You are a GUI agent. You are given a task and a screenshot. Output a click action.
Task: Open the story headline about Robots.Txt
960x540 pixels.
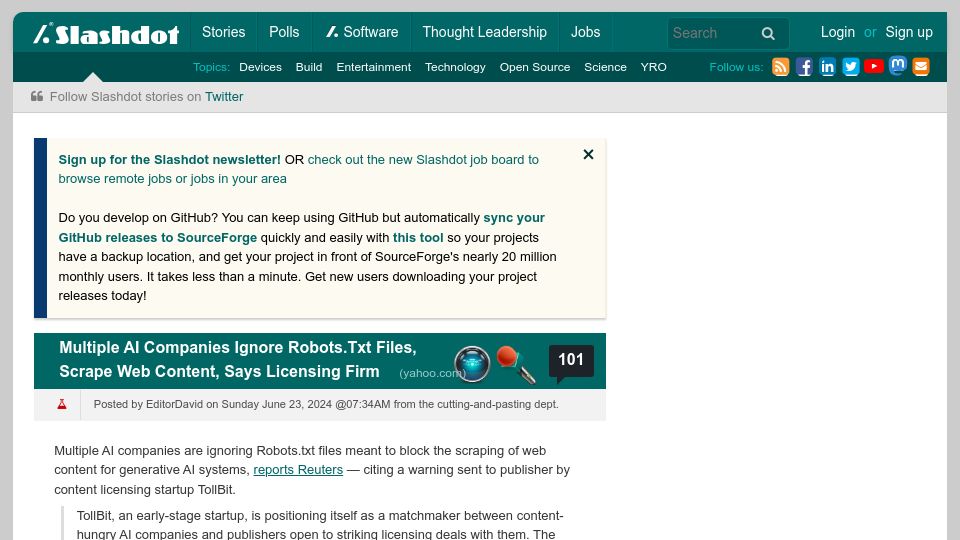click(x=238, y=359)
